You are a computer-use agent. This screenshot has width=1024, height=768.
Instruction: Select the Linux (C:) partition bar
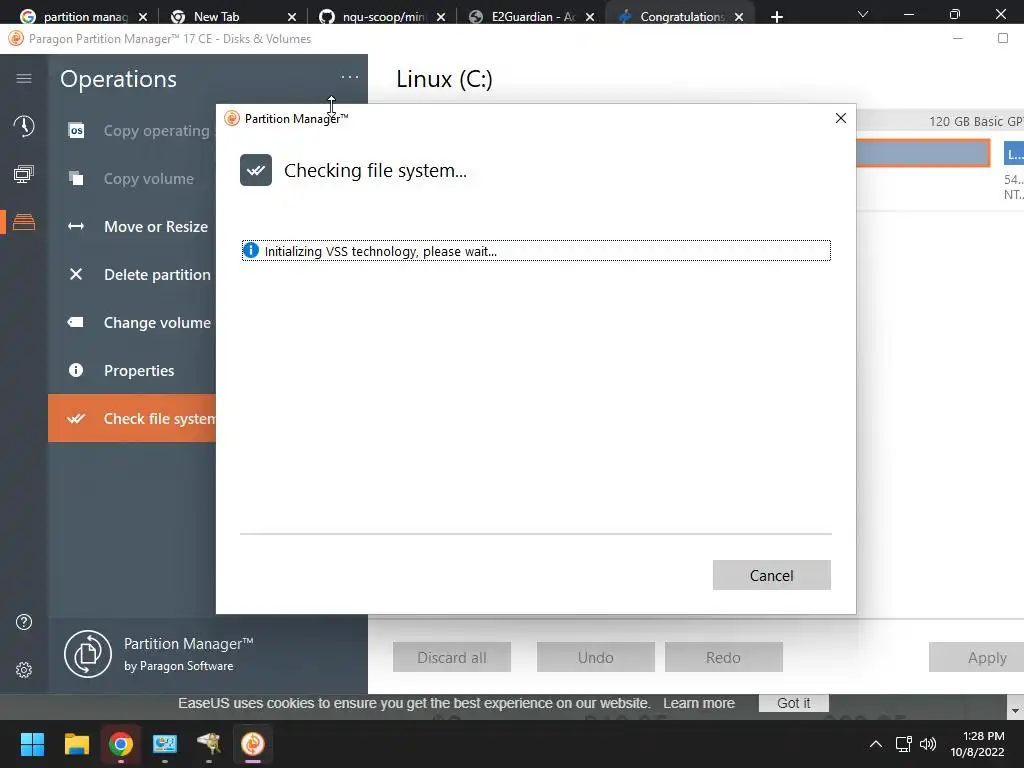point(923,153)
